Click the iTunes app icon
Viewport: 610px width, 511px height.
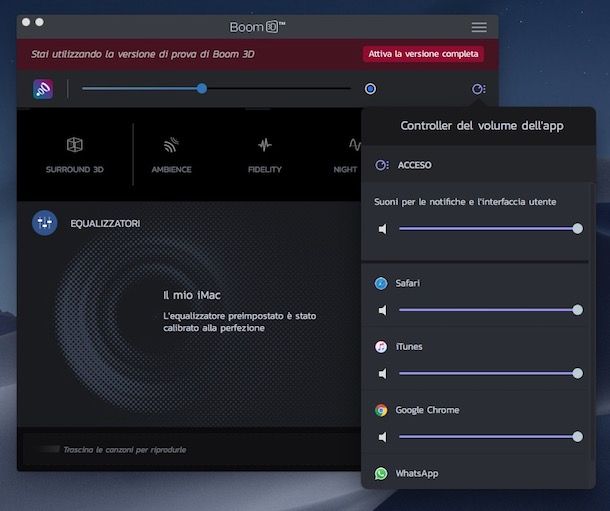[x=381, y=346]
